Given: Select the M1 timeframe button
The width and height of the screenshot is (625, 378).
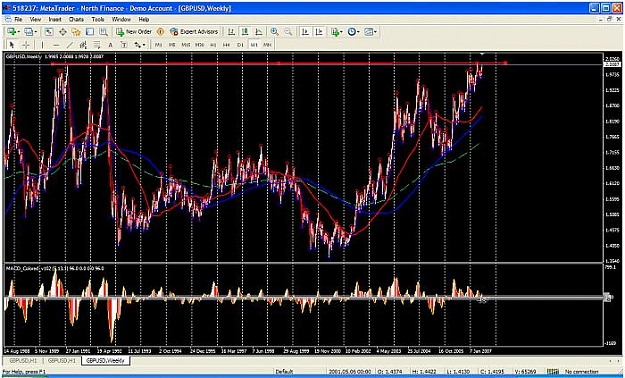Looking at the screenshot, I should tap(158, 45).
